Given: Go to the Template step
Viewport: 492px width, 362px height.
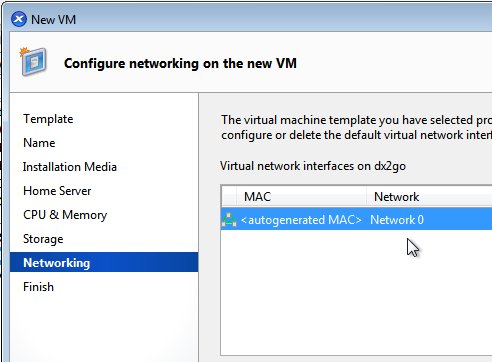Looking at the screenshot, I should (48, 119).
